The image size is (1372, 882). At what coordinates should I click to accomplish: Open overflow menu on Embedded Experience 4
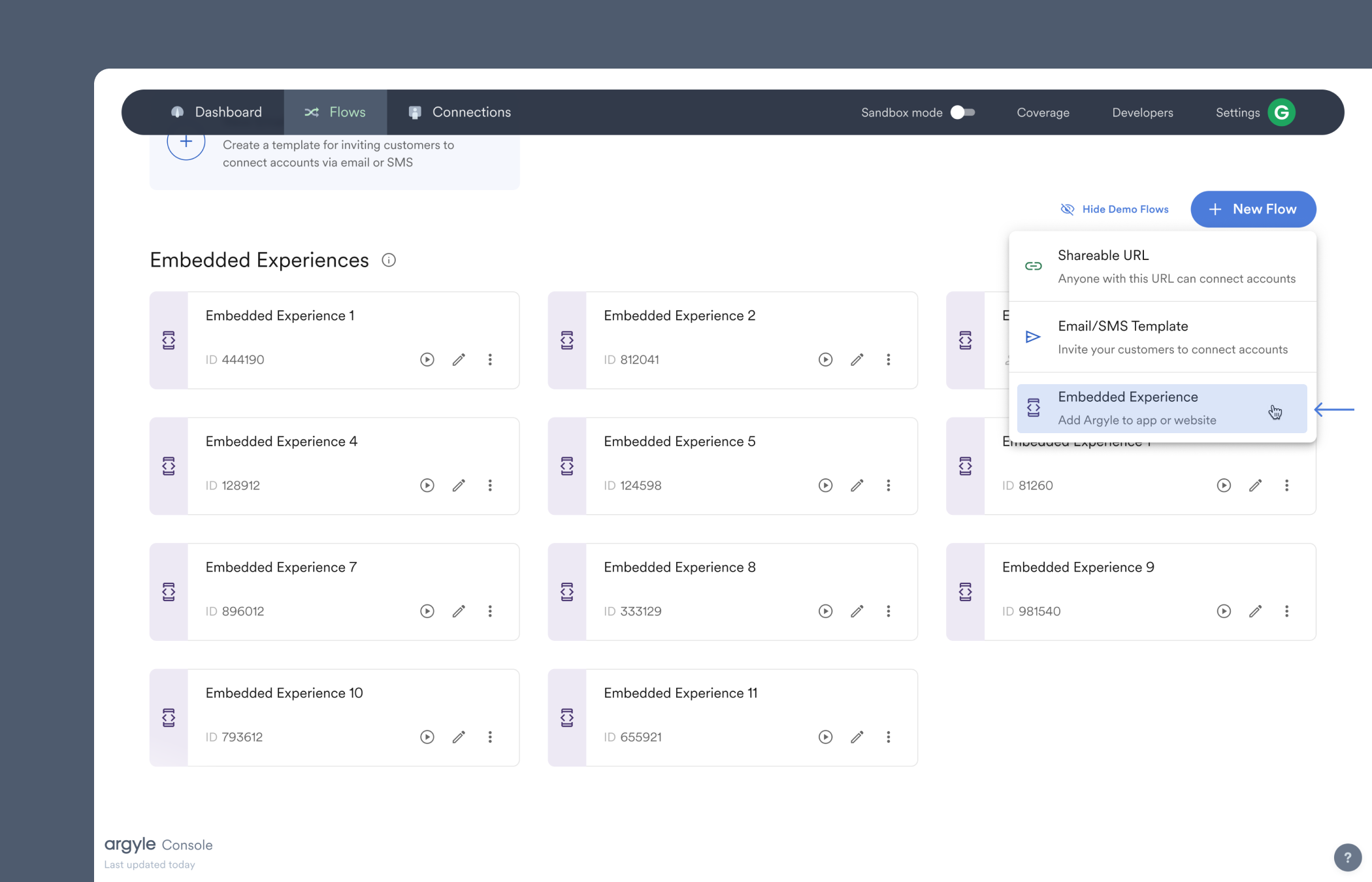[490, 485]
